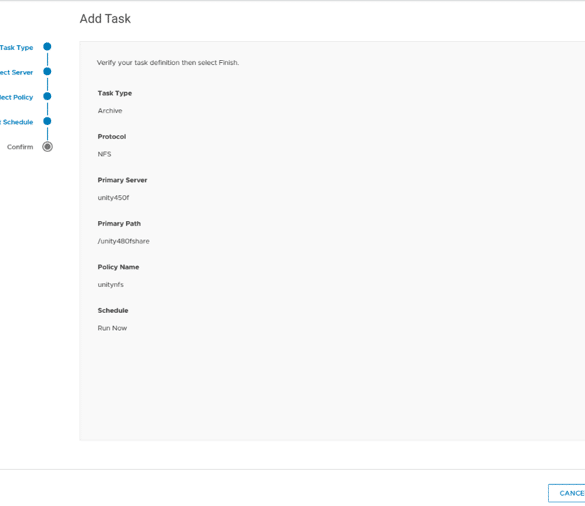This screenshot has width=585, height=506.
Task: Click the Confirm step circle indicator
Action: pos(47,147)
